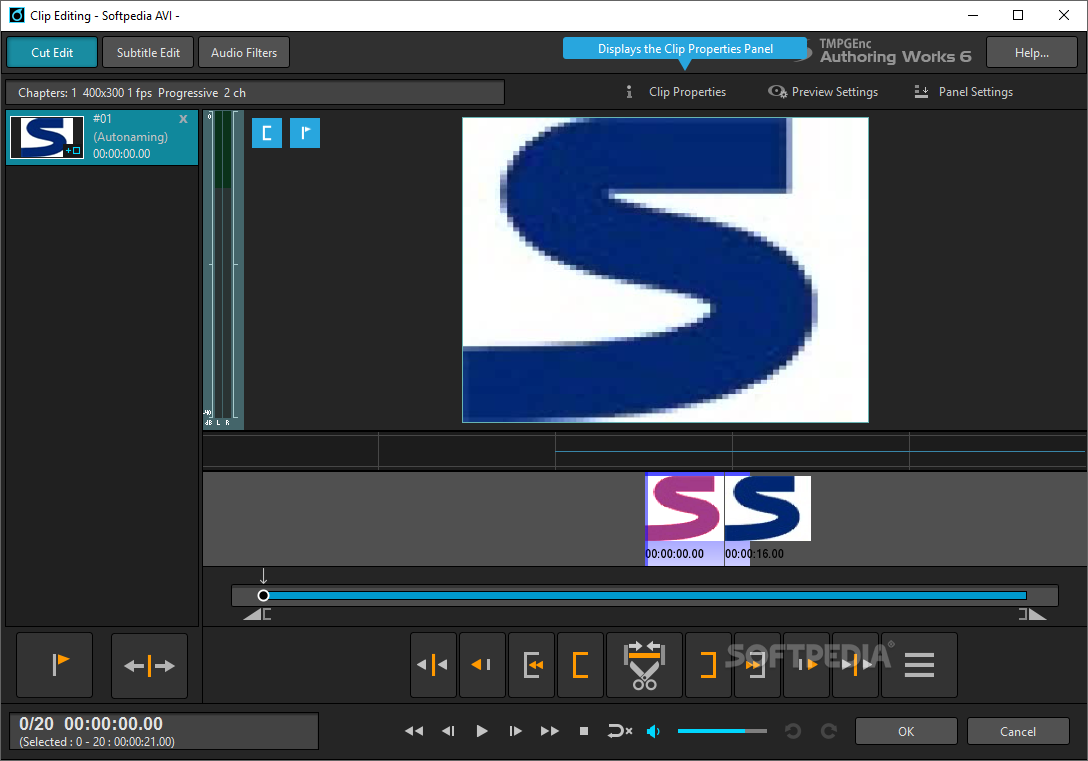Add chapter with orange flag button
Screen dimensions: 1088x761
coord(55,665)
